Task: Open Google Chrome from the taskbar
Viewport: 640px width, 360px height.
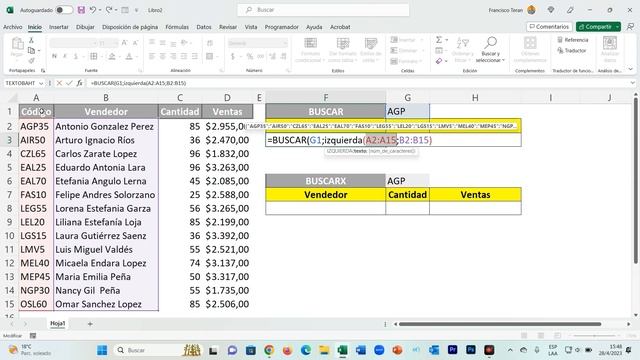Action: click(x=269, y=350)
